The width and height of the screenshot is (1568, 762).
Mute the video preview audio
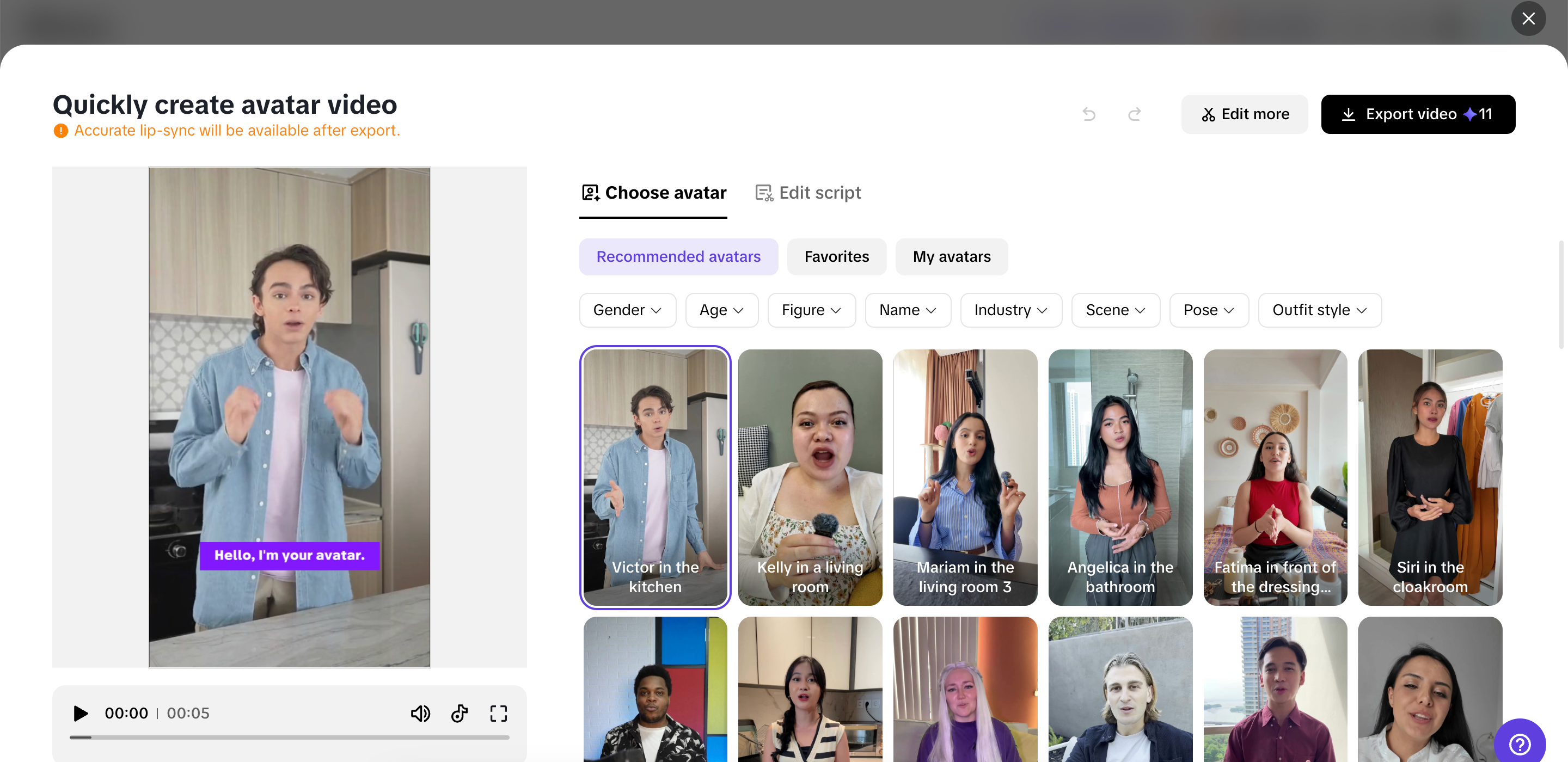click(x=421, y=714)
